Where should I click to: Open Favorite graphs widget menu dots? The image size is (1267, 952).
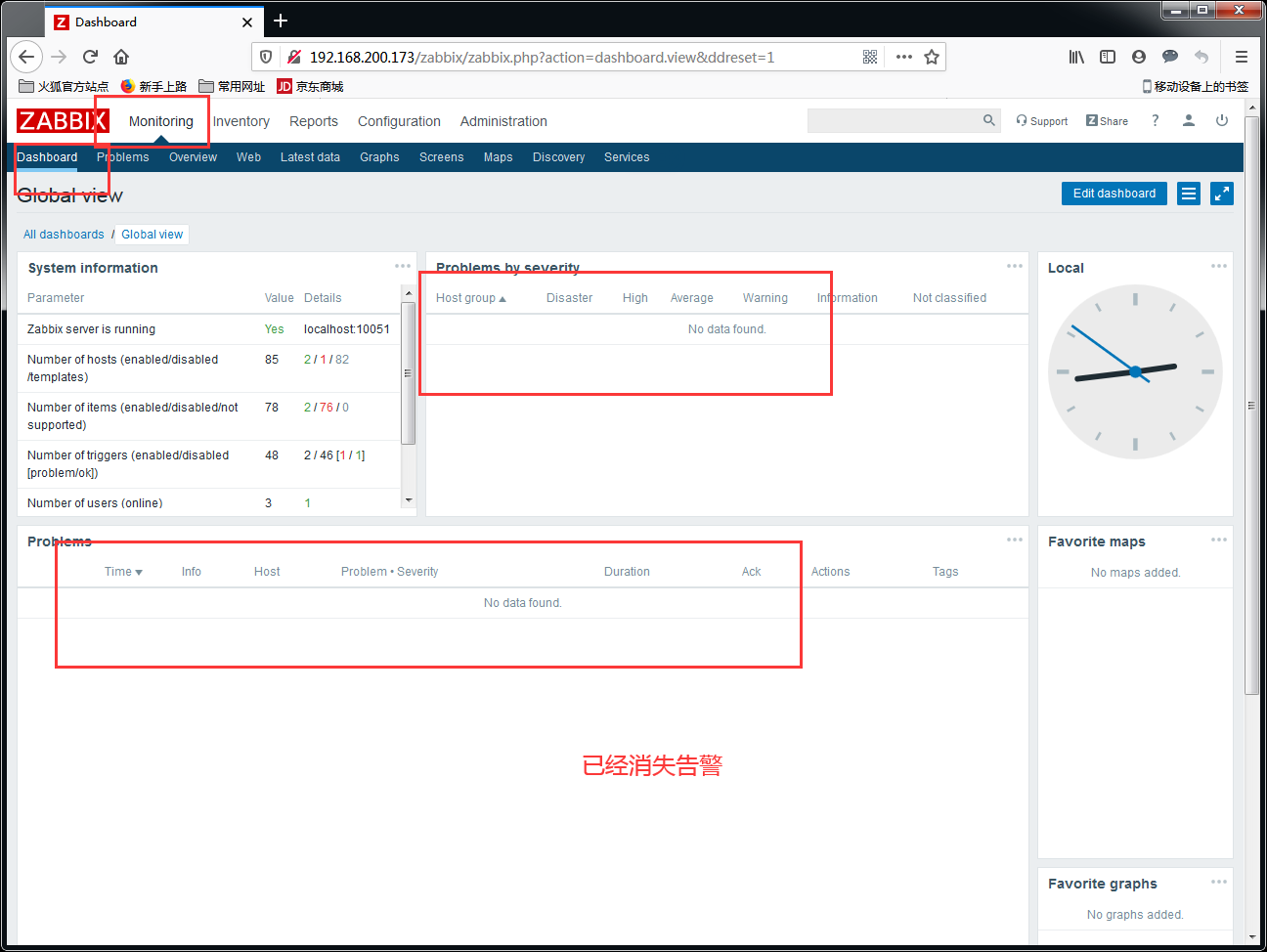pyautogui.click(x=1219, y=882)
